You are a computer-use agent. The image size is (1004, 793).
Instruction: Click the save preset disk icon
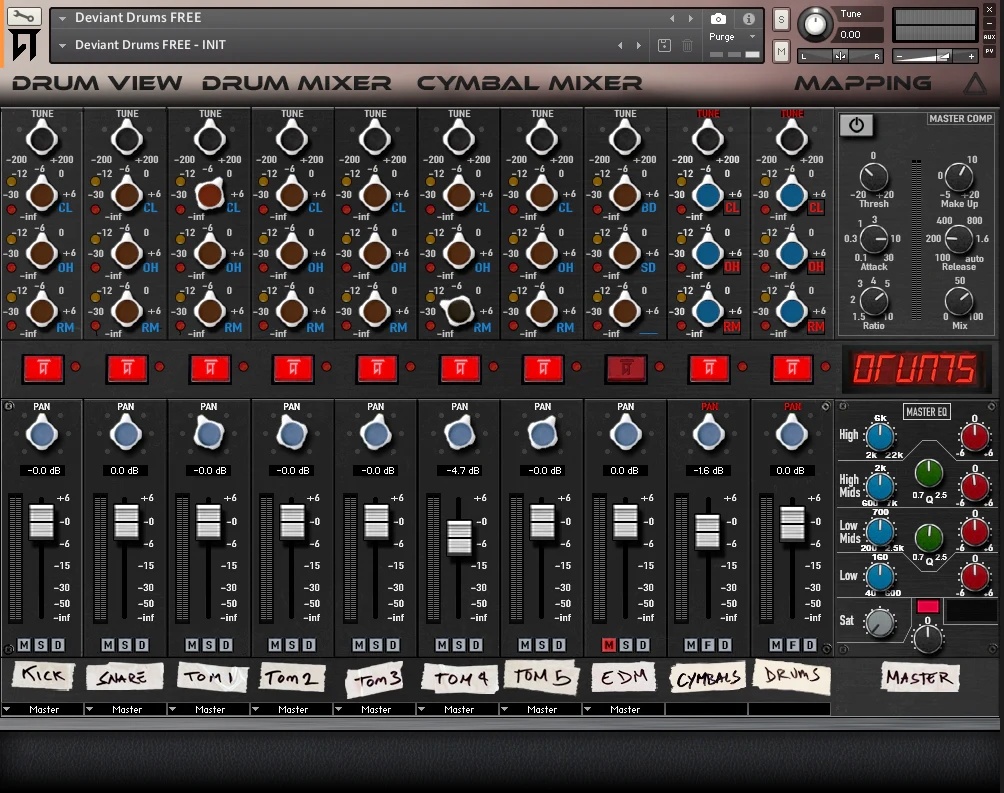(x=664, y=45)
